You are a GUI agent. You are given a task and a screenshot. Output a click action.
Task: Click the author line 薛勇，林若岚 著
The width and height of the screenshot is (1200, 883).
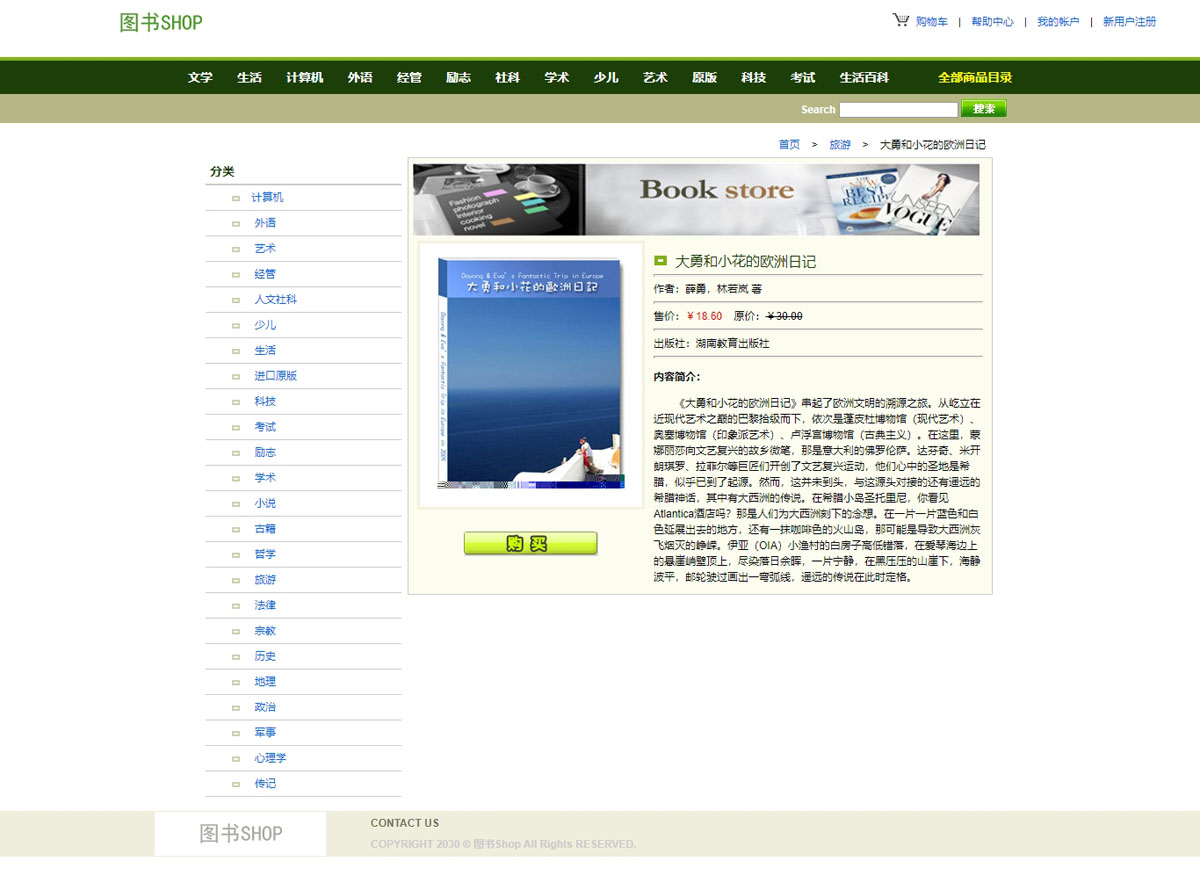point(707,290)
